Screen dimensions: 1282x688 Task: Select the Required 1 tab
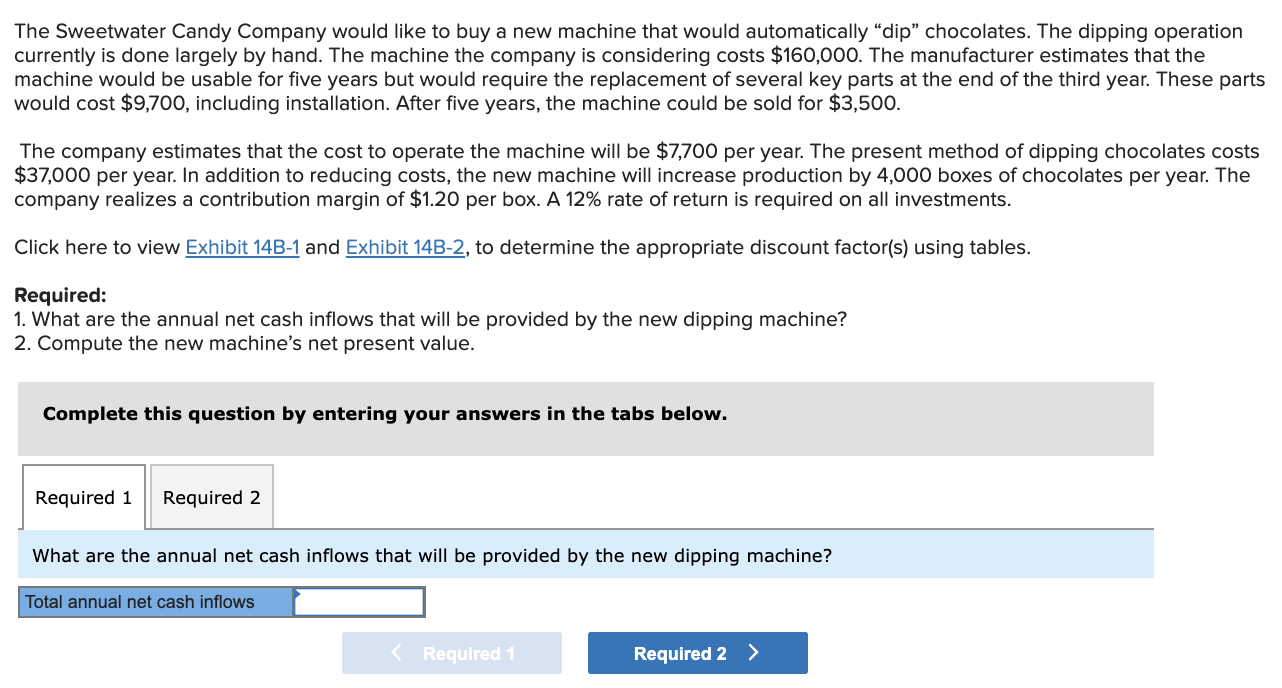[83, 496]
